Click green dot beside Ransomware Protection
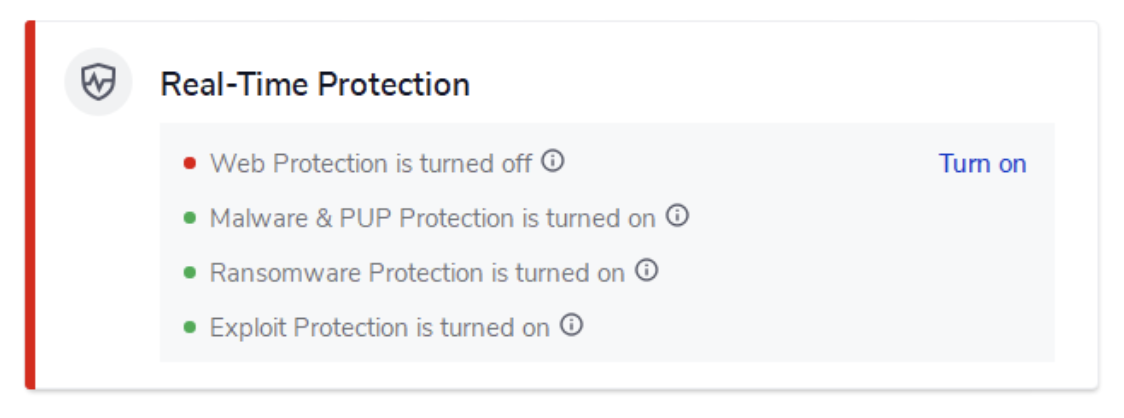1124x418 pixels. coord(189,273)
